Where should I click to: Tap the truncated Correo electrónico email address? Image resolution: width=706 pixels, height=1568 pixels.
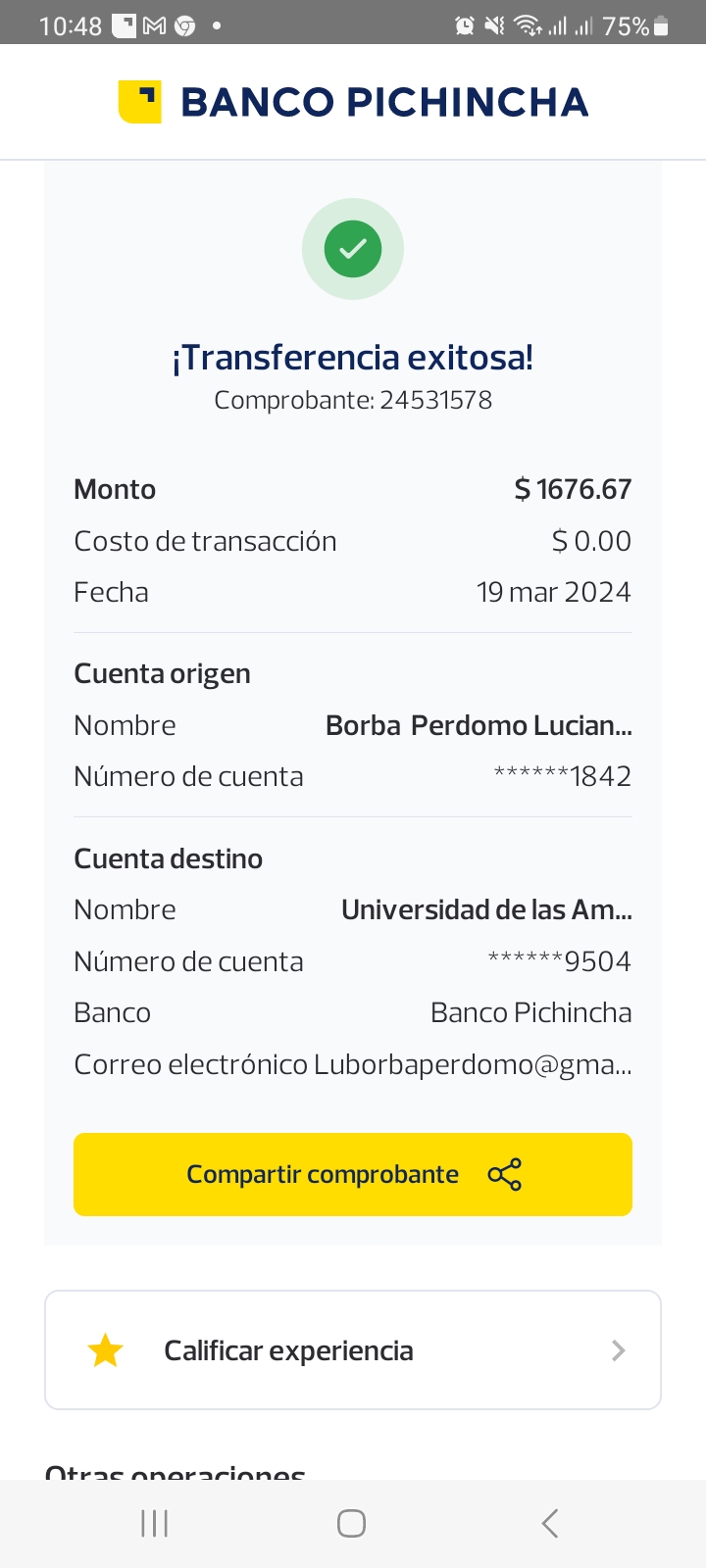click(x=473, y=1064)
